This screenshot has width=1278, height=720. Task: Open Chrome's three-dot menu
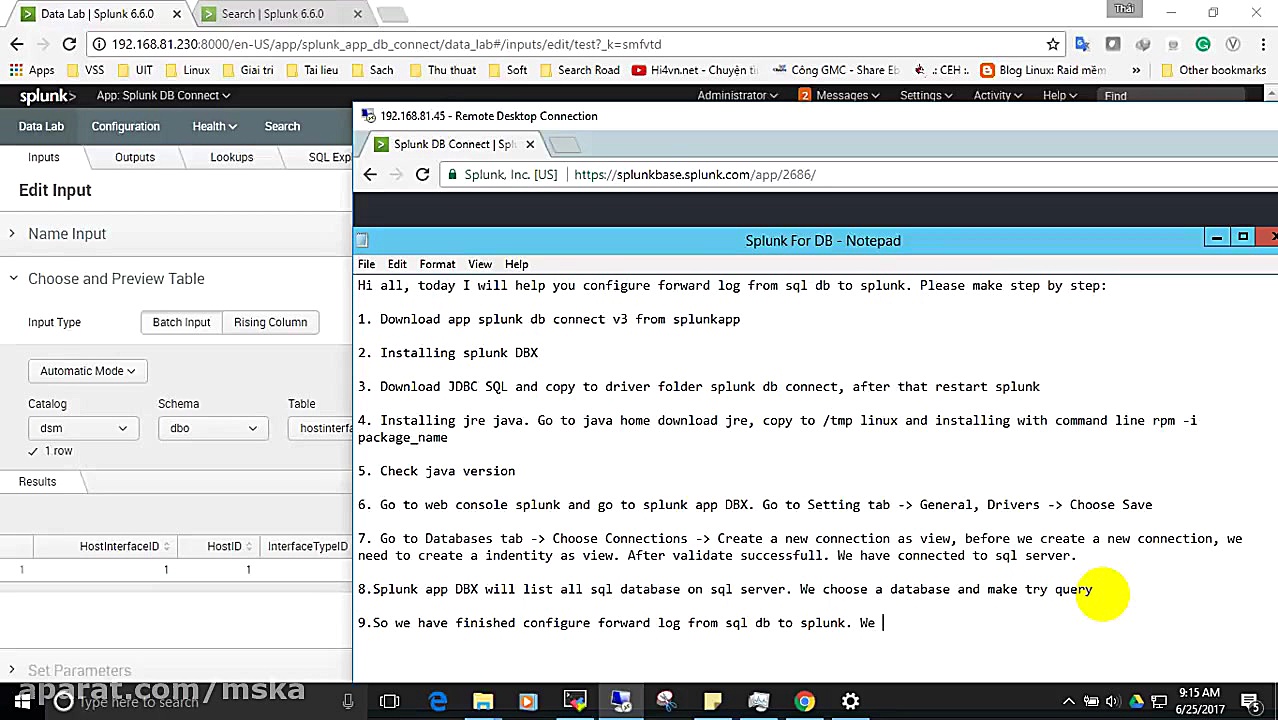pyautogui.click(x=1262, y=44)
